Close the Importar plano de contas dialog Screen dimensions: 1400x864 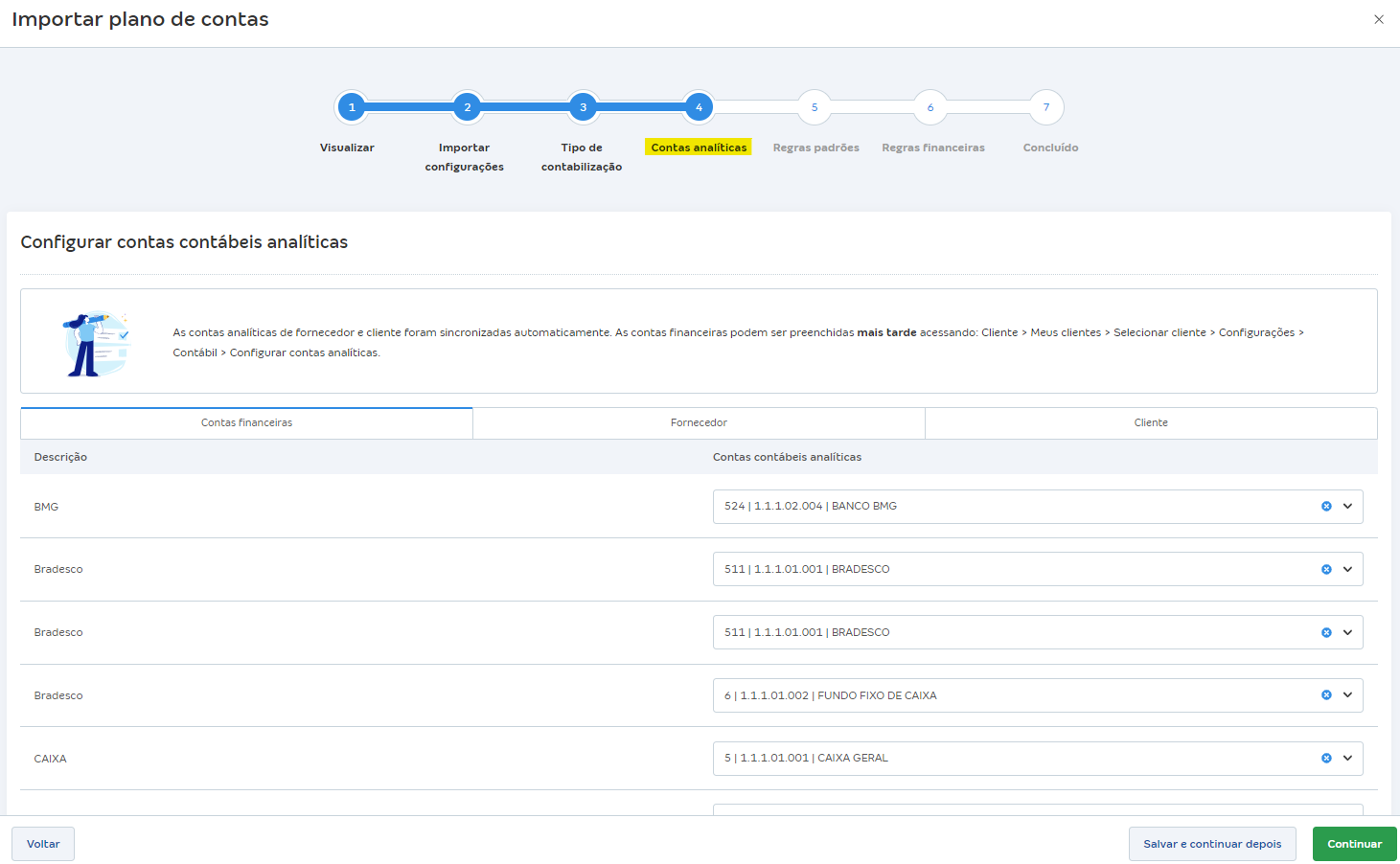pyautogui.click(x=1378, y=19)
